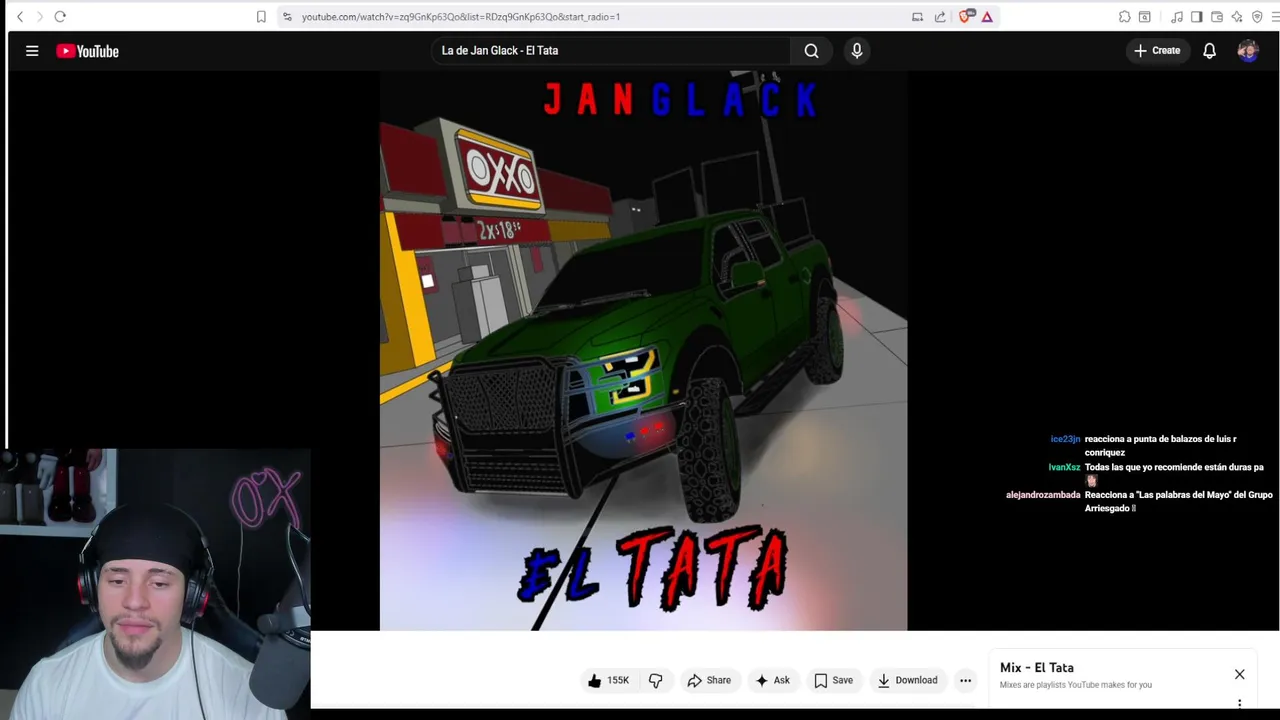The image size is (1280, 720).
Task: Open the notifications bell
Action: point(1210,51)
